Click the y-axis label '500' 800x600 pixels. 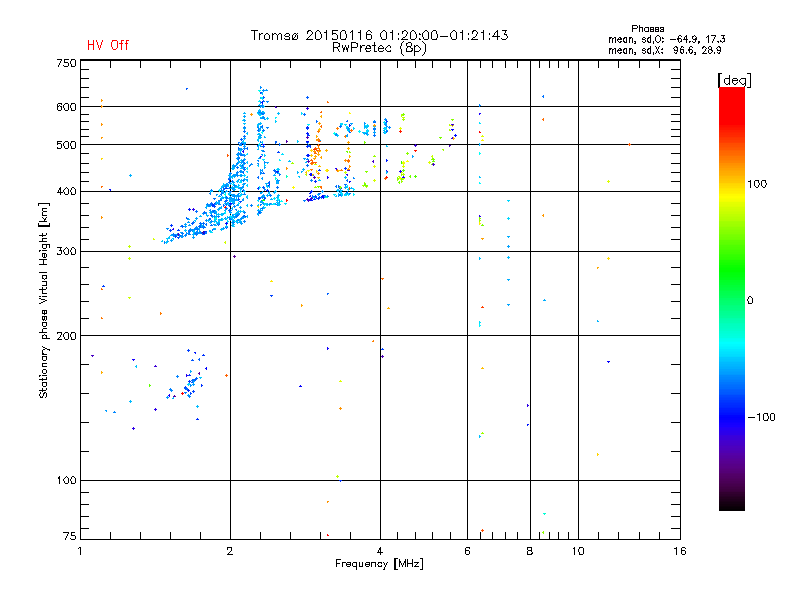66,145
